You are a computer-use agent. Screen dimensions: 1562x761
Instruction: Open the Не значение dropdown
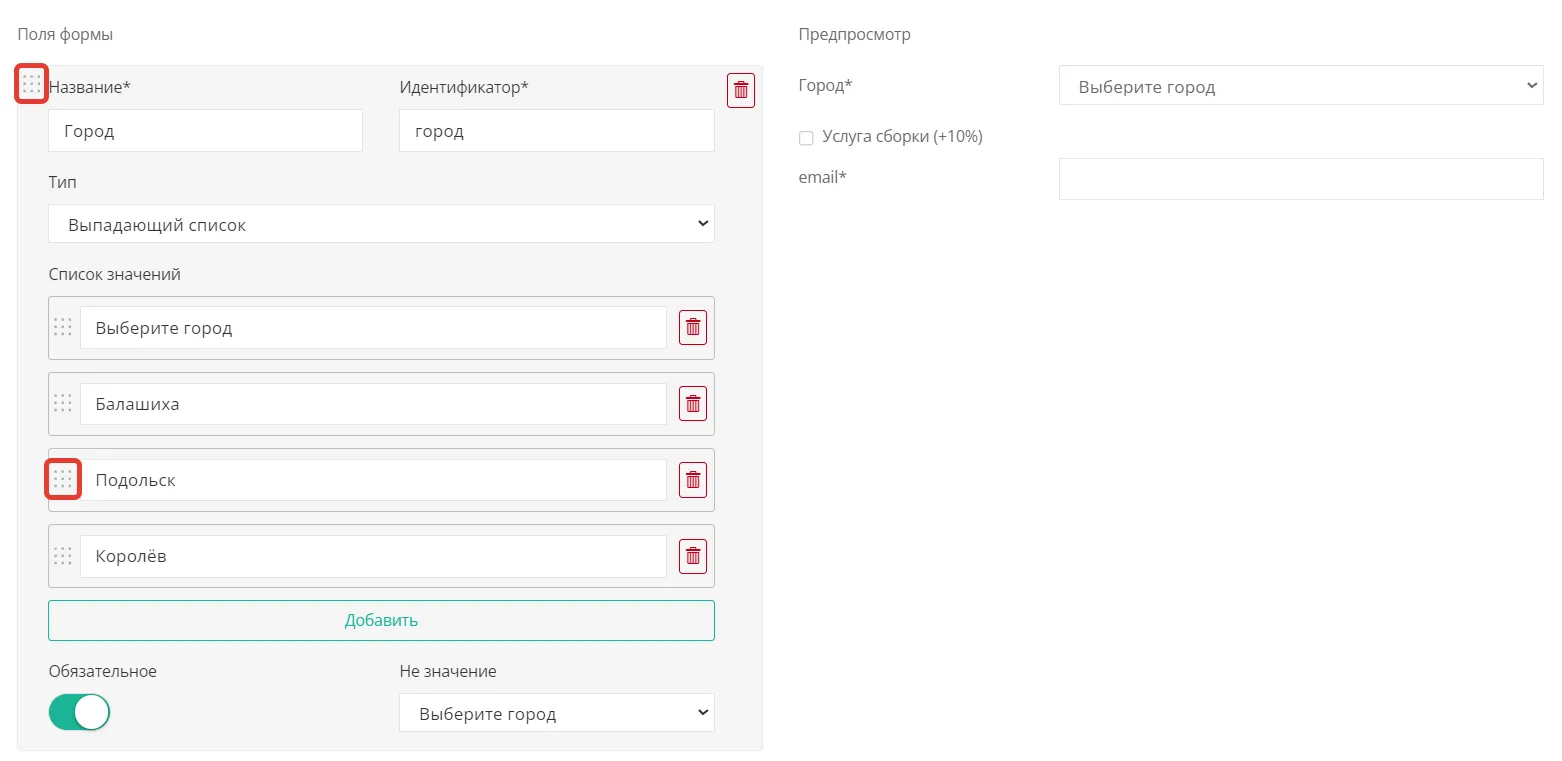557,713
